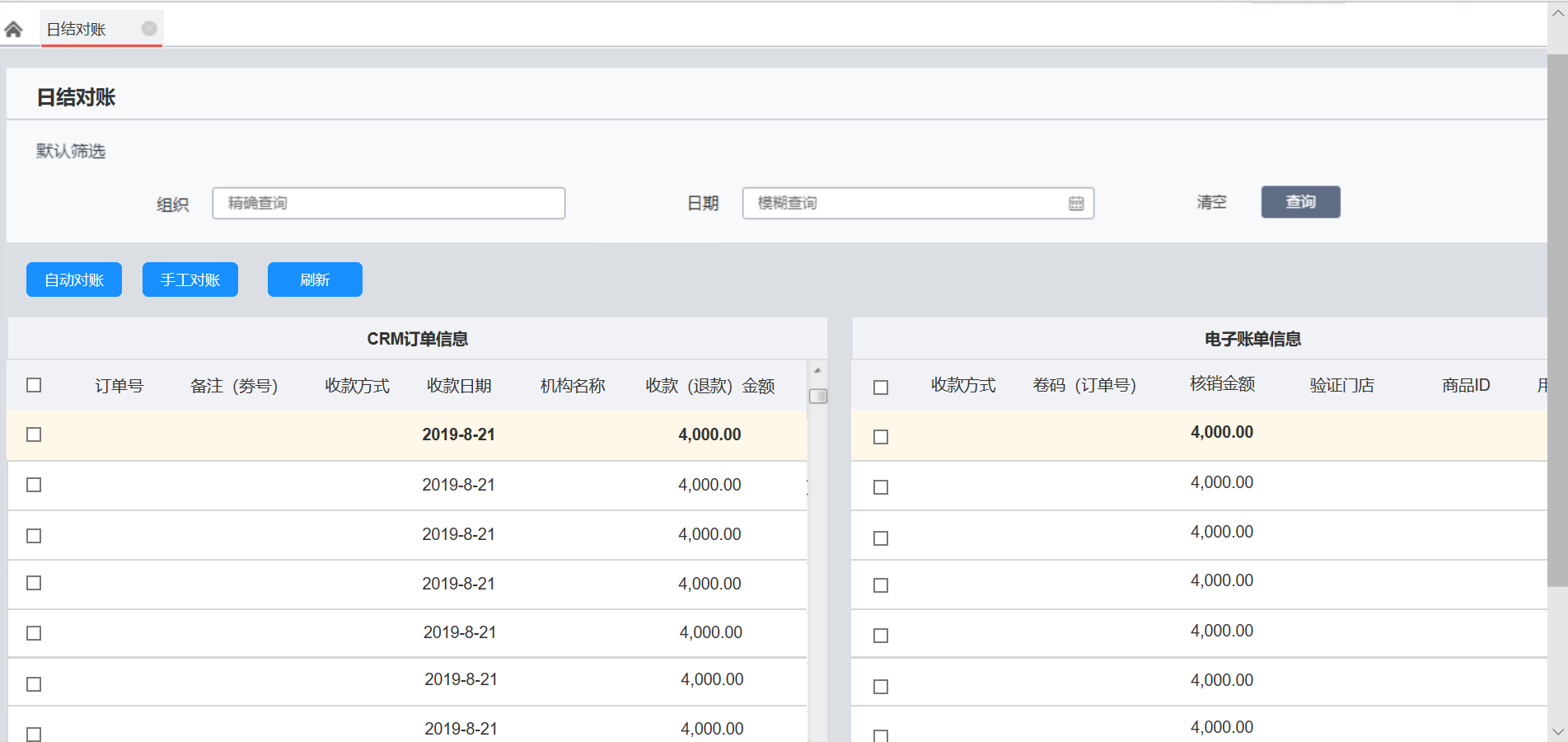
Task: Tick the second CRM order row checkbox
Action: (x=34, y=485)
